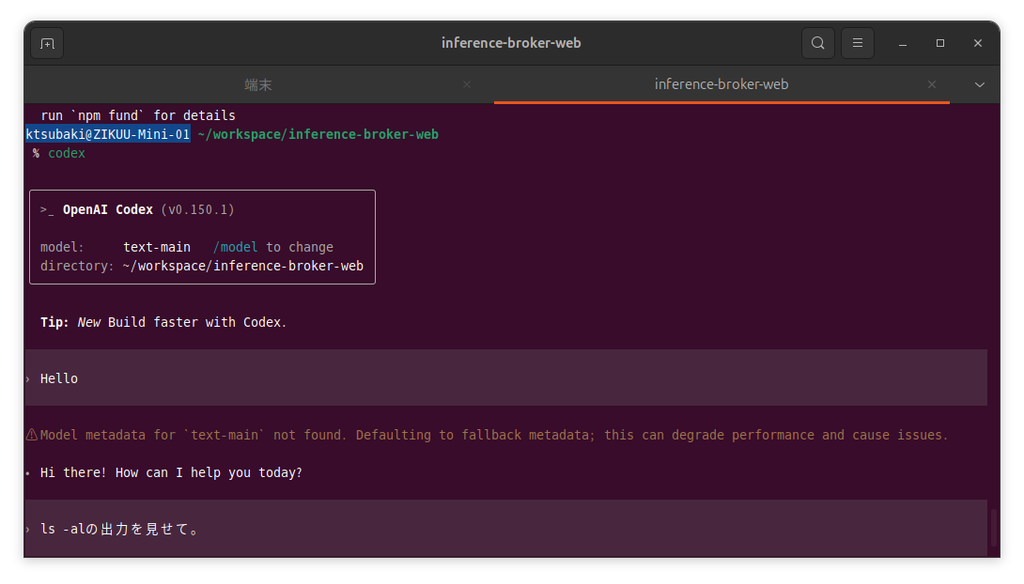Screen dimensions: 1024x584
Task: Switch to the inference-broker-web tab
Action: point(721,84)
